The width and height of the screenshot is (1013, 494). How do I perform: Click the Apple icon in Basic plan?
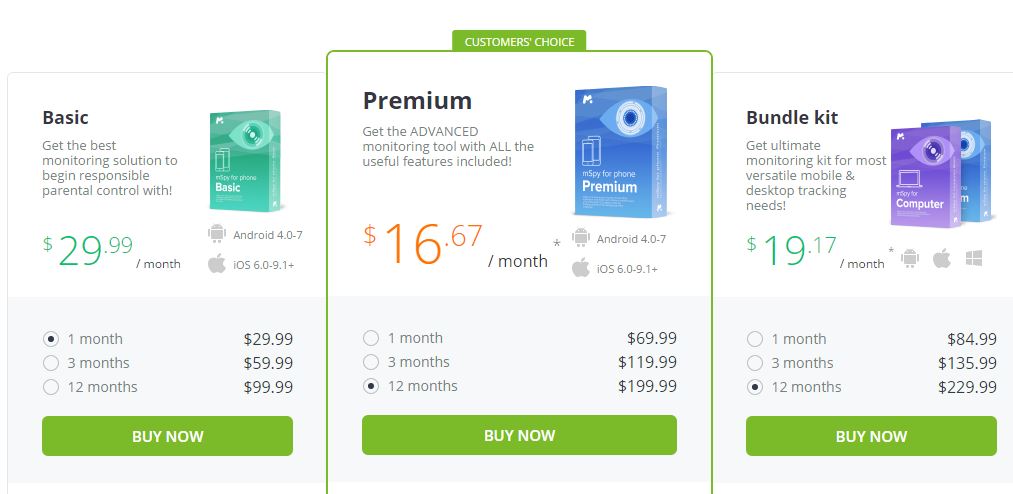(x=217, y=264)
